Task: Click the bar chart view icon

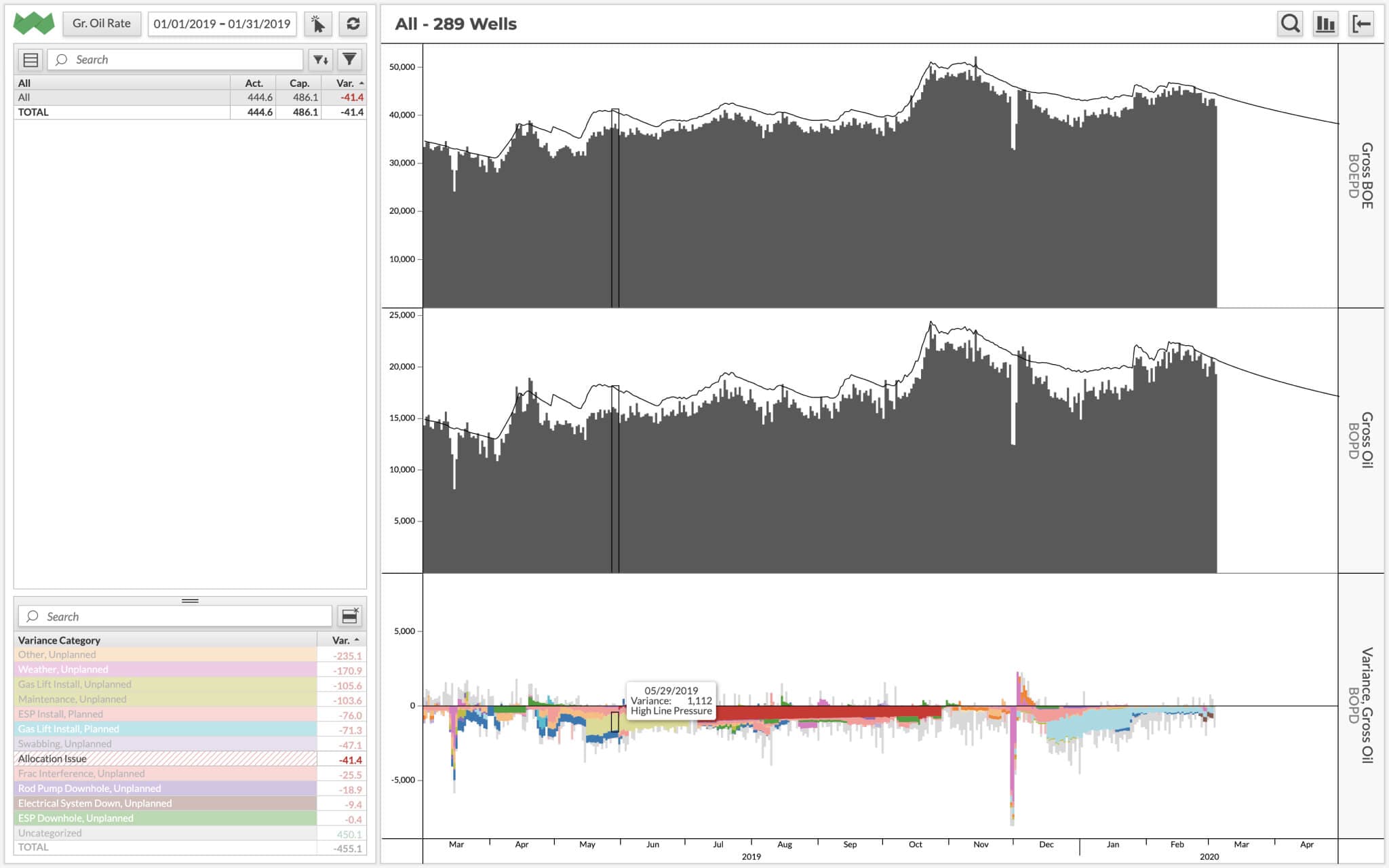Action: [1326, 22]
